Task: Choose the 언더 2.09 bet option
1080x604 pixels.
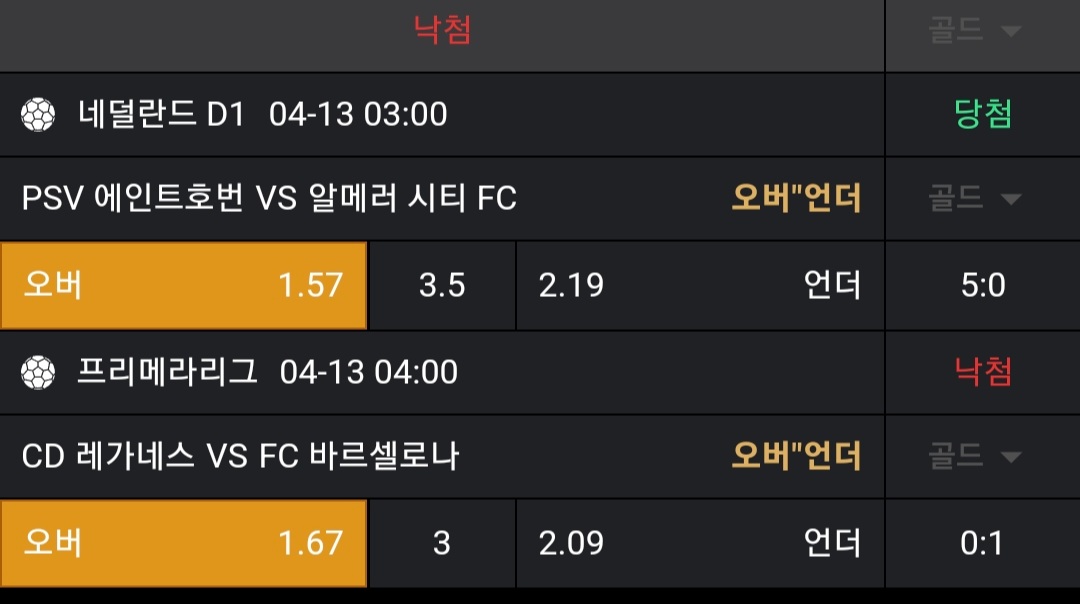Action: point(700,544)
